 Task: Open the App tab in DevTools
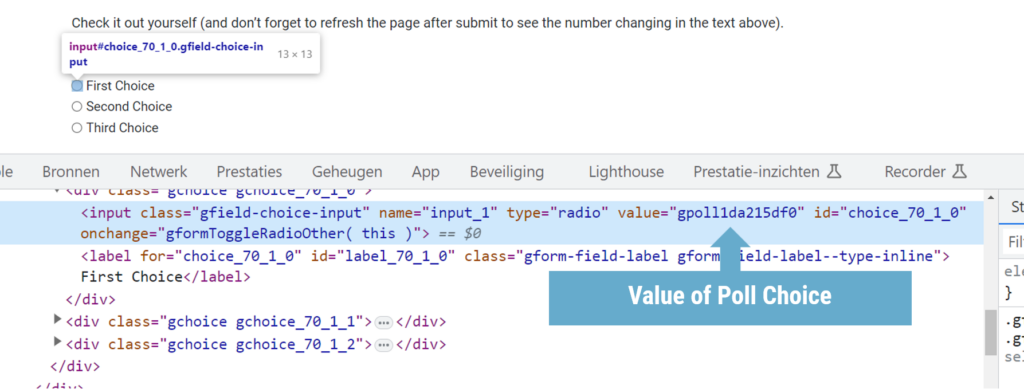(426, 172)
